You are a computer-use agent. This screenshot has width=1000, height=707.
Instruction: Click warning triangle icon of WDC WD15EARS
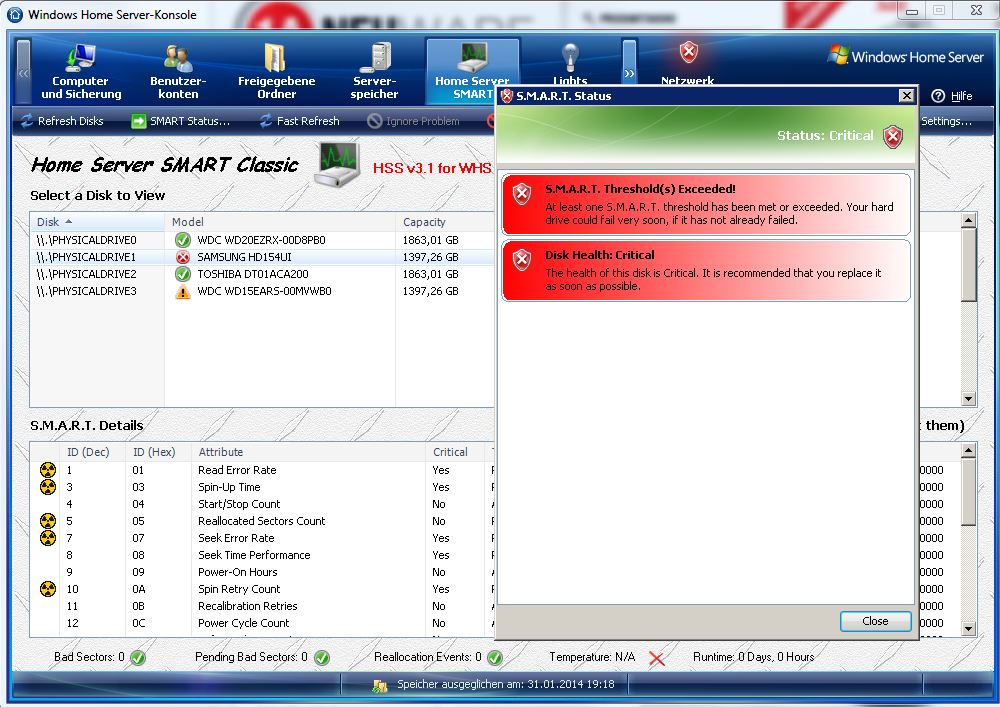coord(183,291)
